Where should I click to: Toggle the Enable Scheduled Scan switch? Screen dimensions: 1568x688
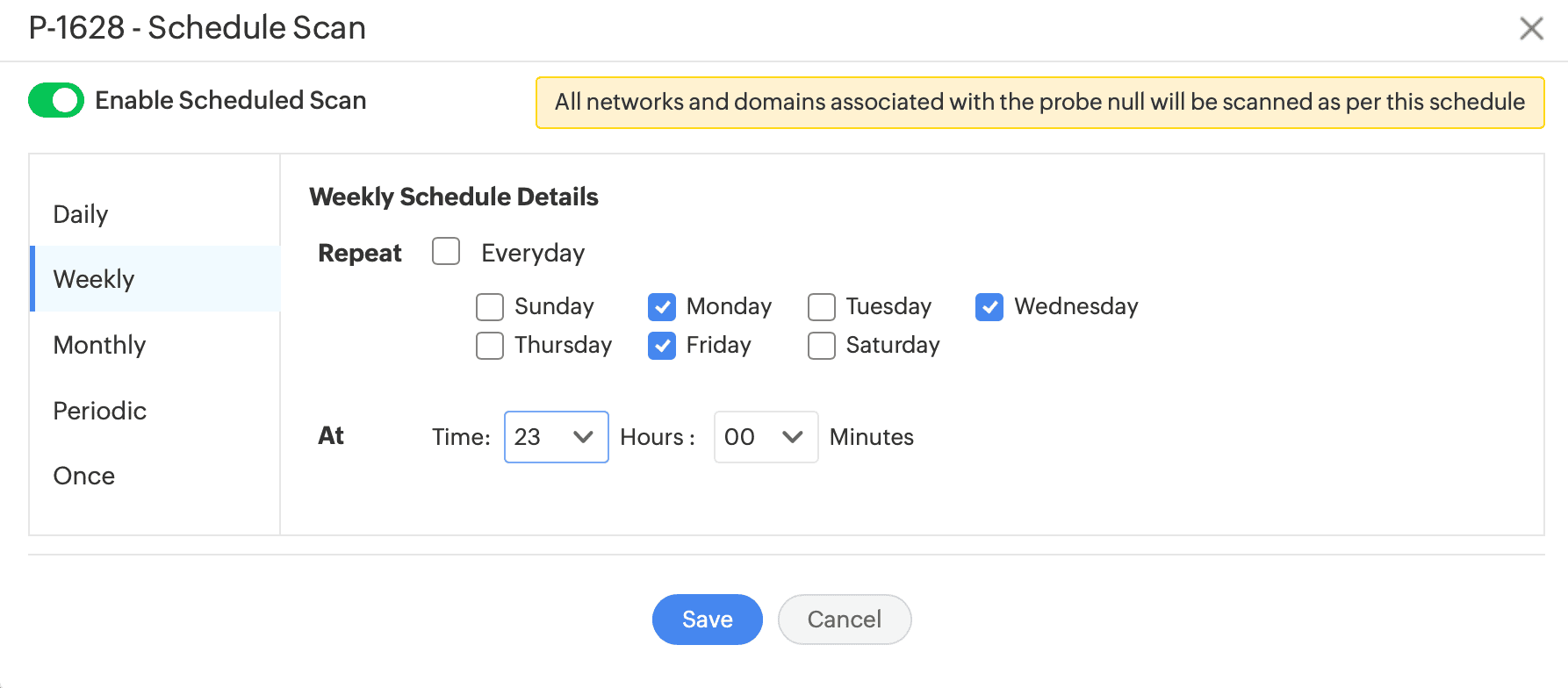pyautogui.click(x=56, y=101)
